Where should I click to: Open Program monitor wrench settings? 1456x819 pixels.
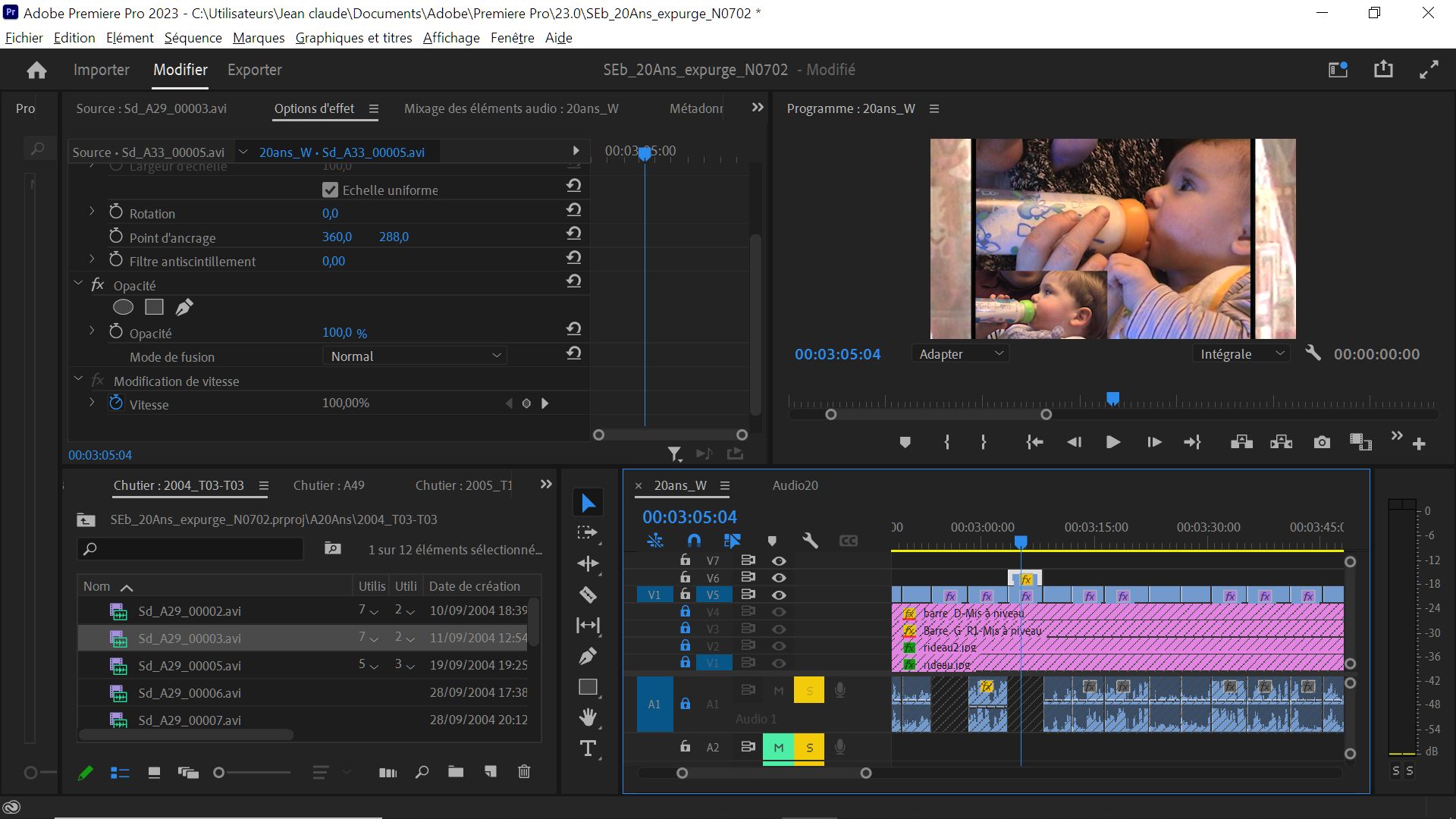pyautogui.click(x=1313, y=353)
